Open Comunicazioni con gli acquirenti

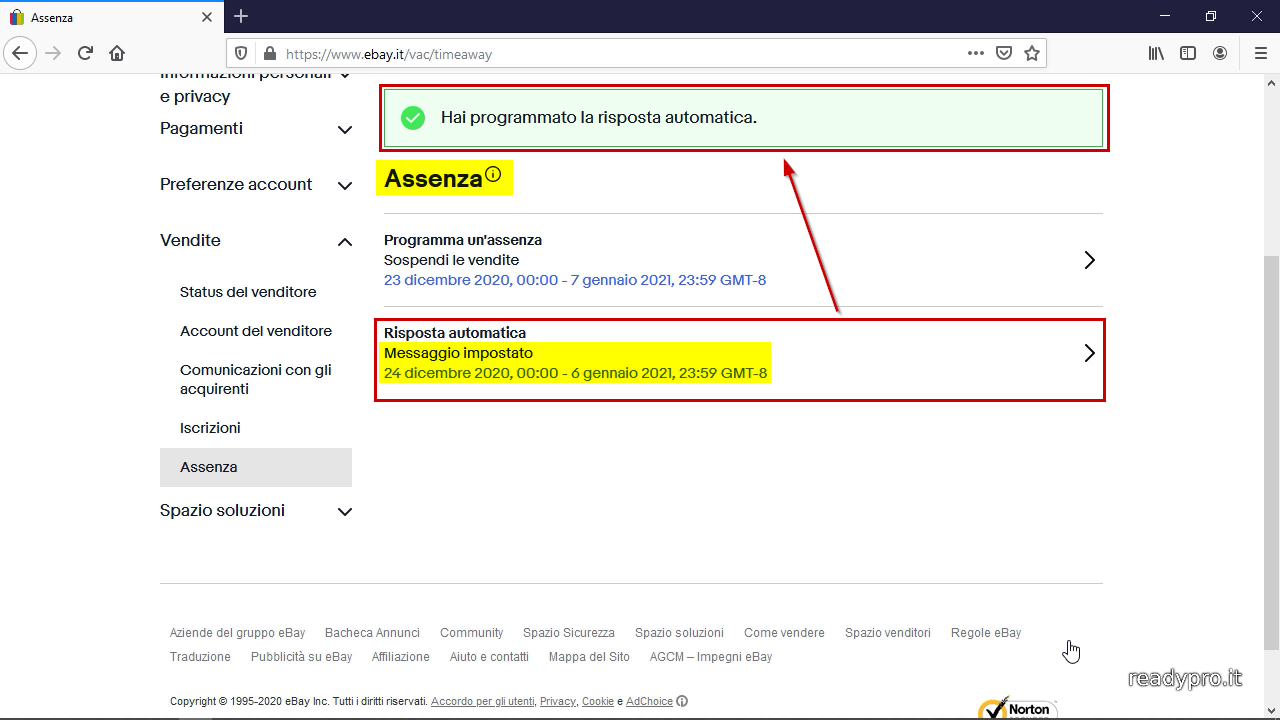click(x=256, y=379)
